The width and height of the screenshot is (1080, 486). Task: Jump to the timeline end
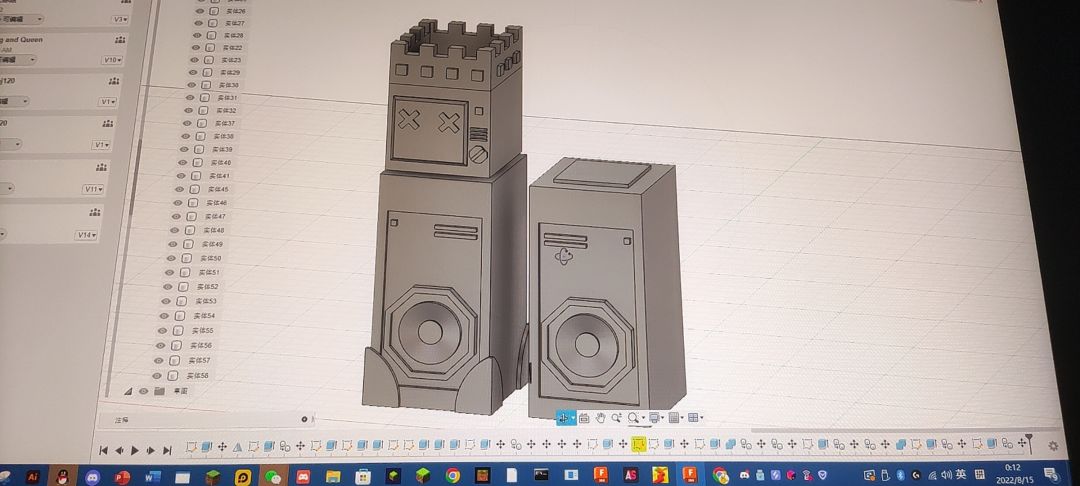click(x=167, y=450)
